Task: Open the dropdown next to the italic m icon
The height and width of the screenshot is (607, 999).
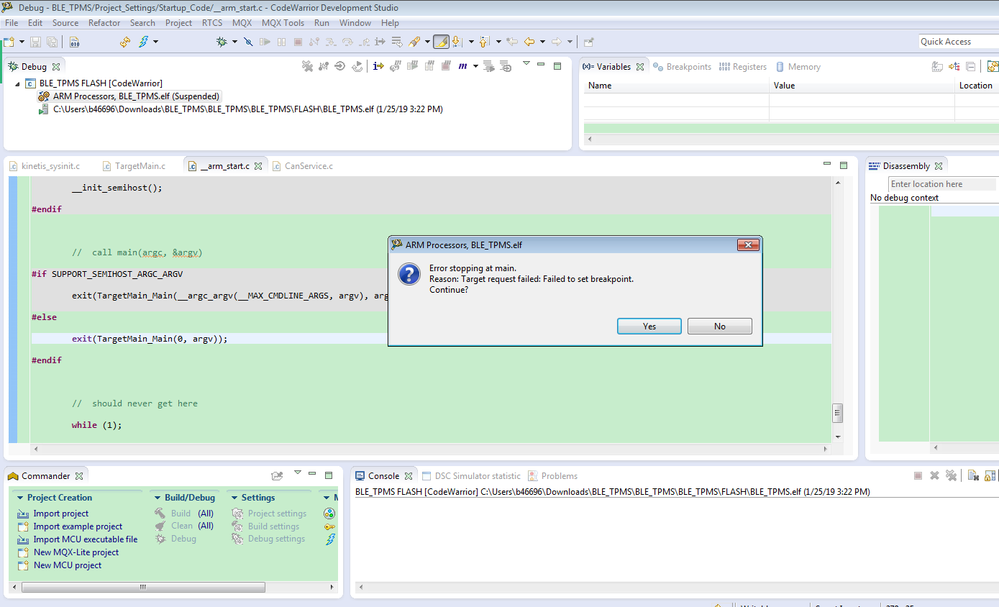Action: click(475, 66)
